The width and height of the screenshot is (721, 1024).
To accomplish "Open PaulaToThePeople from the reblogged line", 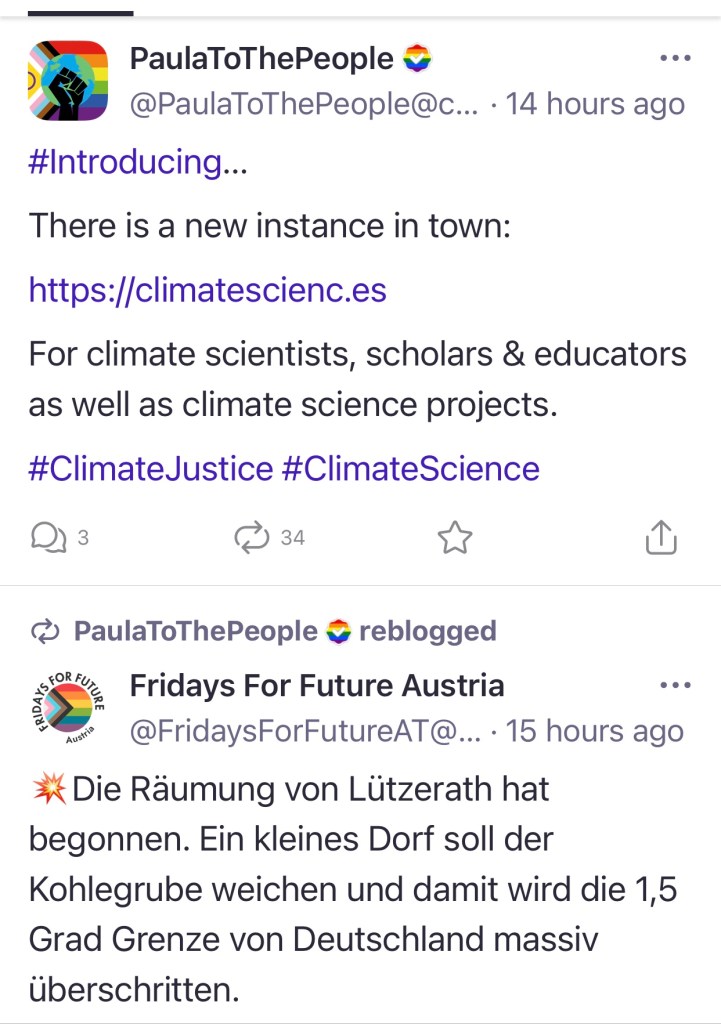I will tap(195, 632).
